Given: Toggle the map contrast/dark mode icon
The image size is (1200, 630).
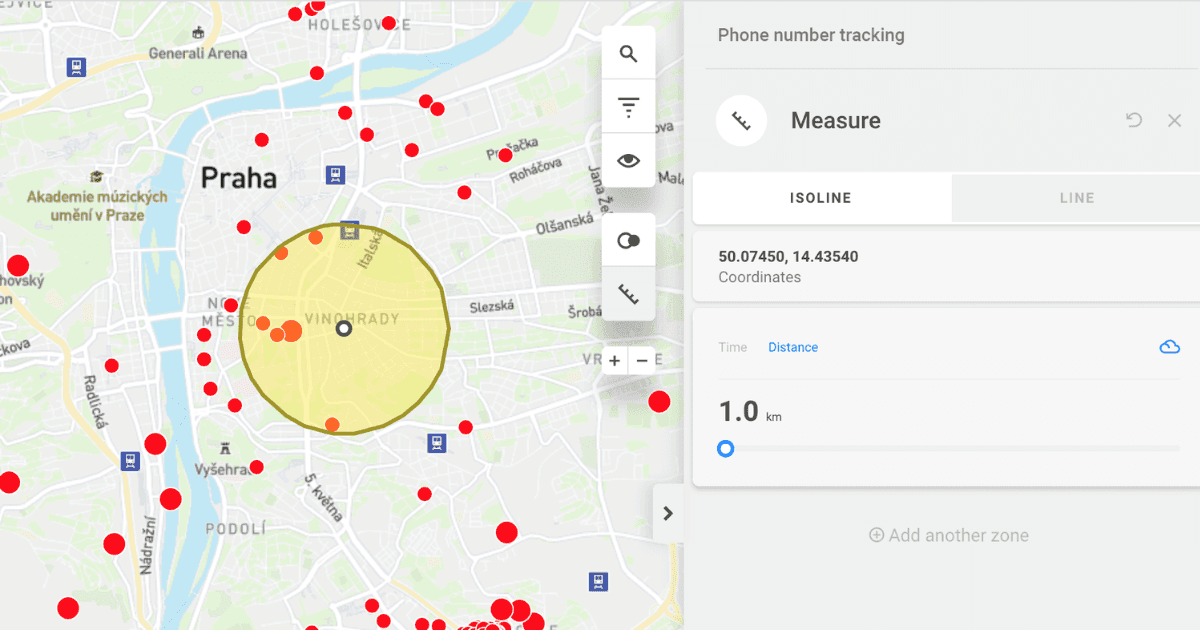Looking at the screenshot, I should tap(628, 238).
